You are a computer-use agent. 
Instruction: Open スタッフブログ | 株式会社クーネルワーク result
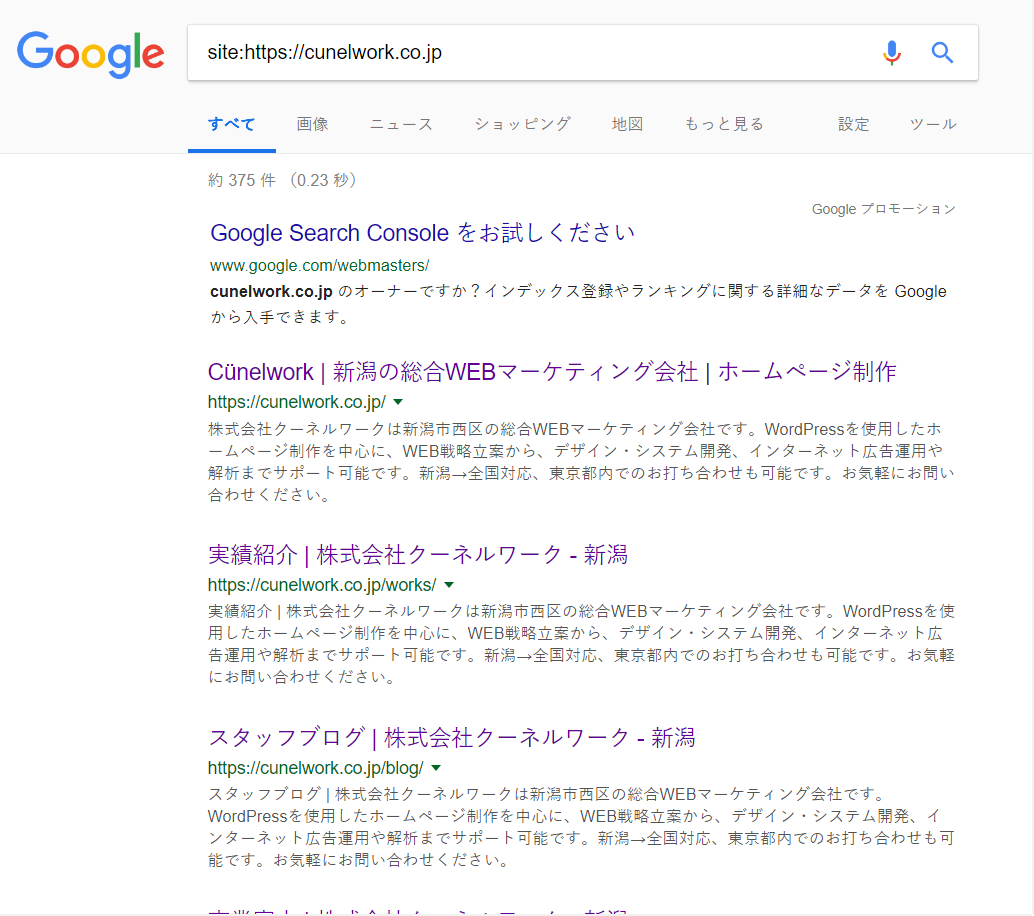[x=452, y=737]
